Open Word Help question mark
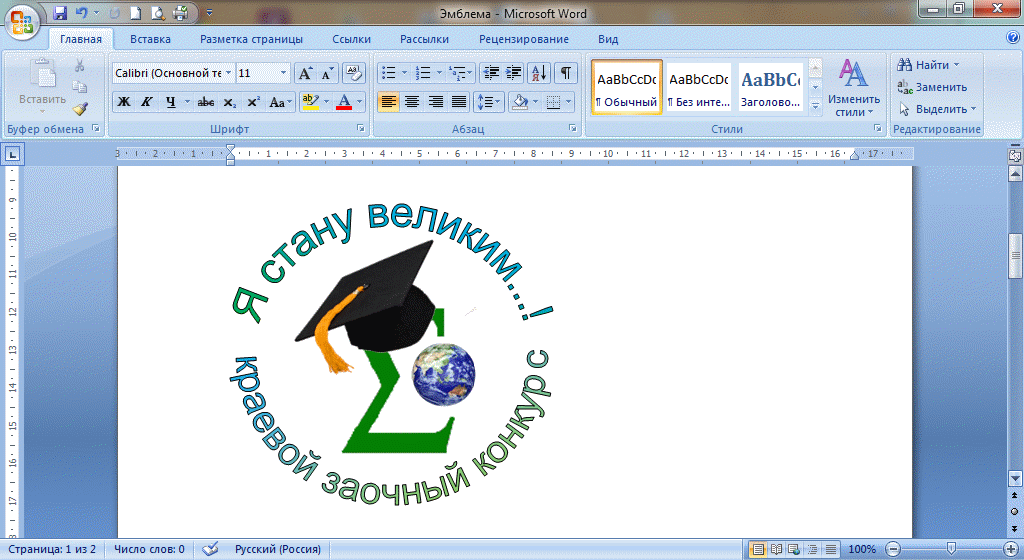This screenshot has height=560, width=1024. tap(1013, 38)
